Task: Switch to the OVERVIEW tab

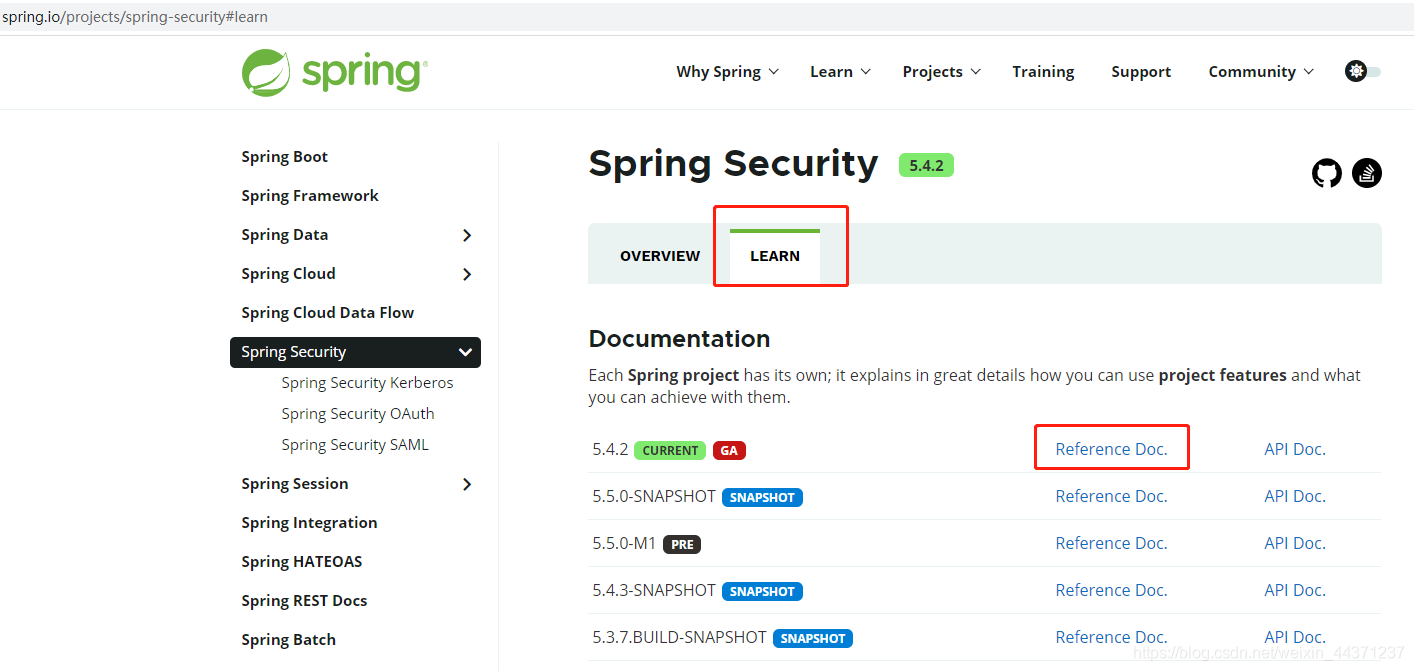Action: coord(659,255)
